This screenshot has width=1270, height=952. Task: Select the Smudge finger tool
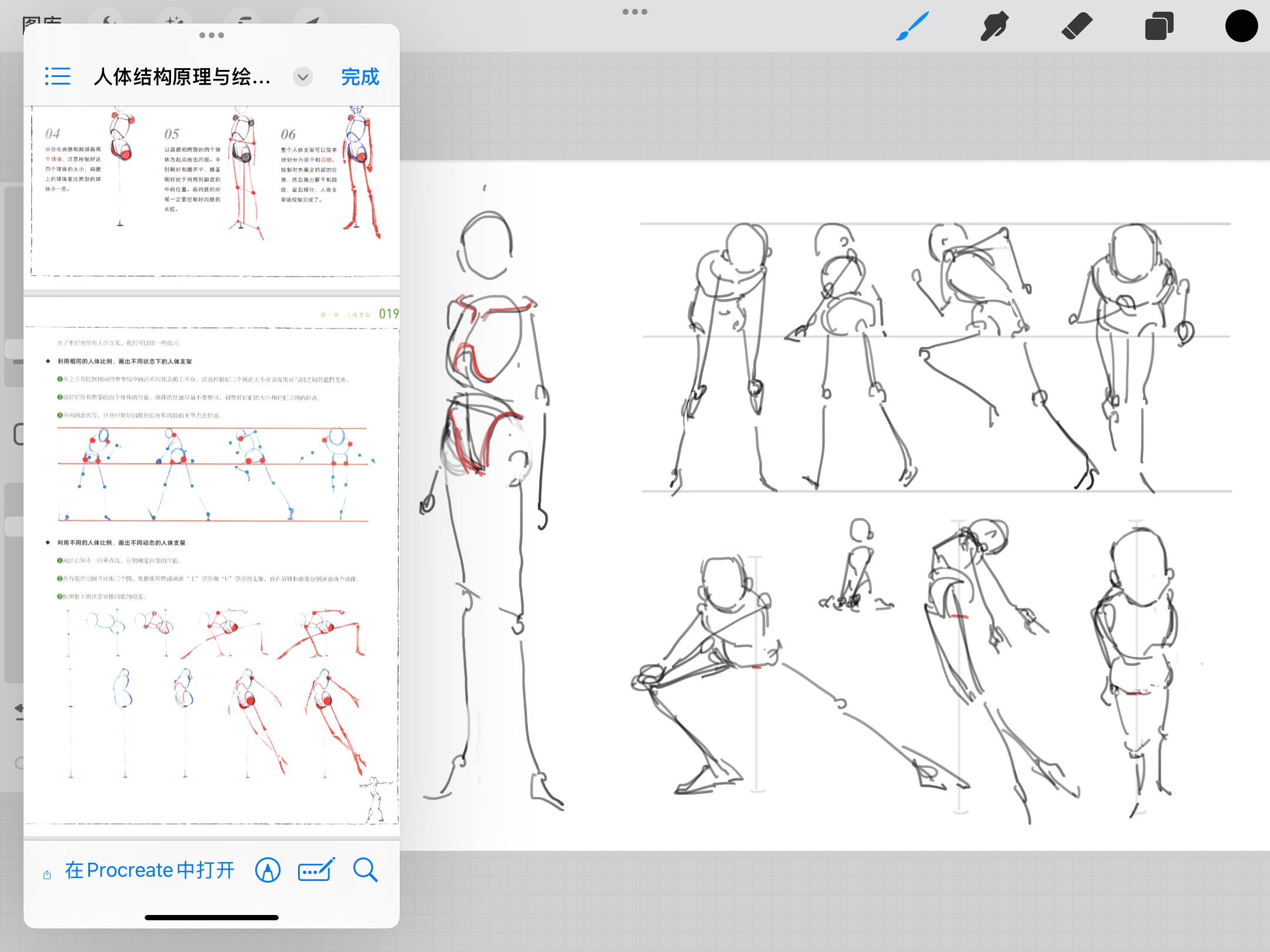pyautogui.click(x=994, y=26)
